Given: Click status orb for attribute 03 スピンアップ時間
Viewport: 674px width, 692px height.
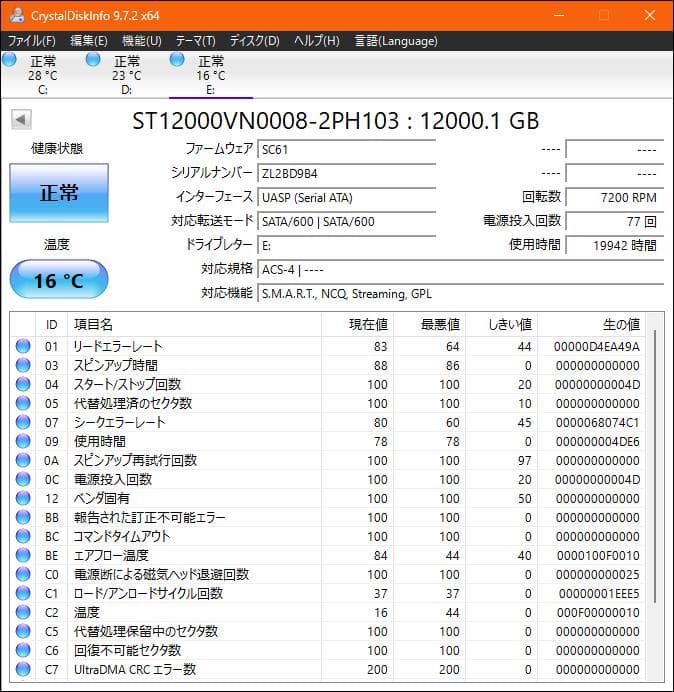Looking at the screenshot, I should [x=23, y=365].
